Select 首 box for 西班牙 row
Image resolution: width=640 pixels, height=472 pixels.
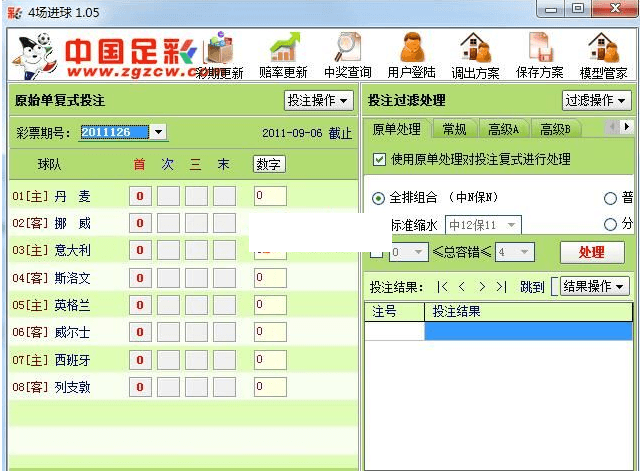coord(140,359)
